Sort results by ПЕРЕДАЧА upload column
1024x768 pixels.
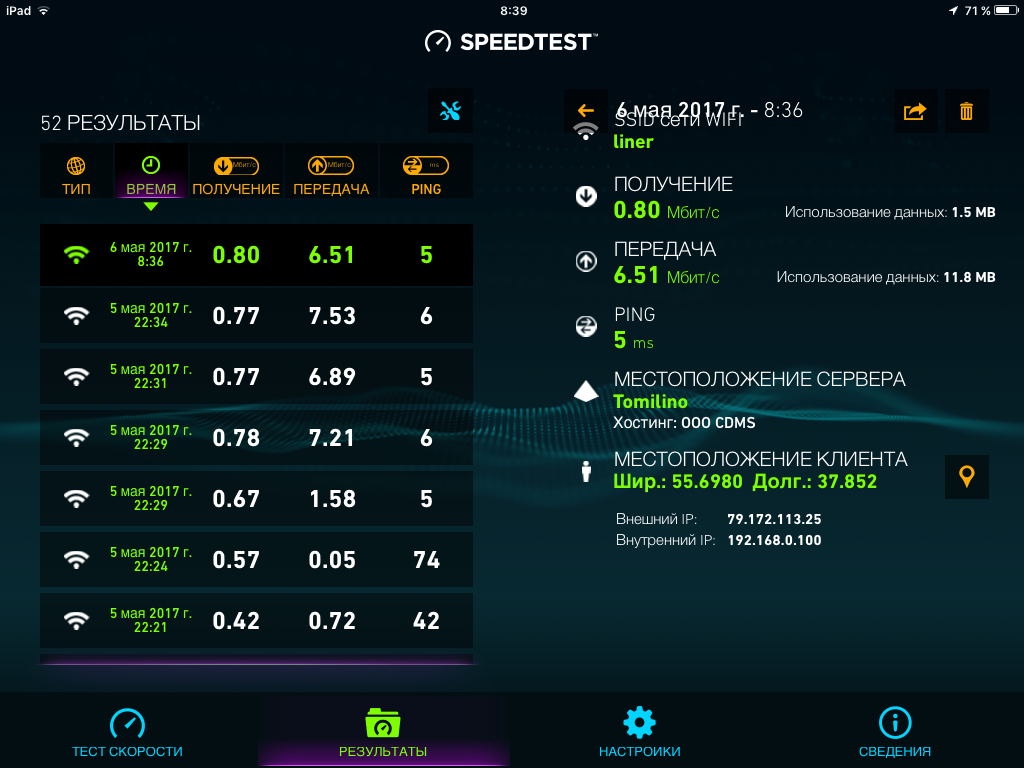[x=331, y=171]
